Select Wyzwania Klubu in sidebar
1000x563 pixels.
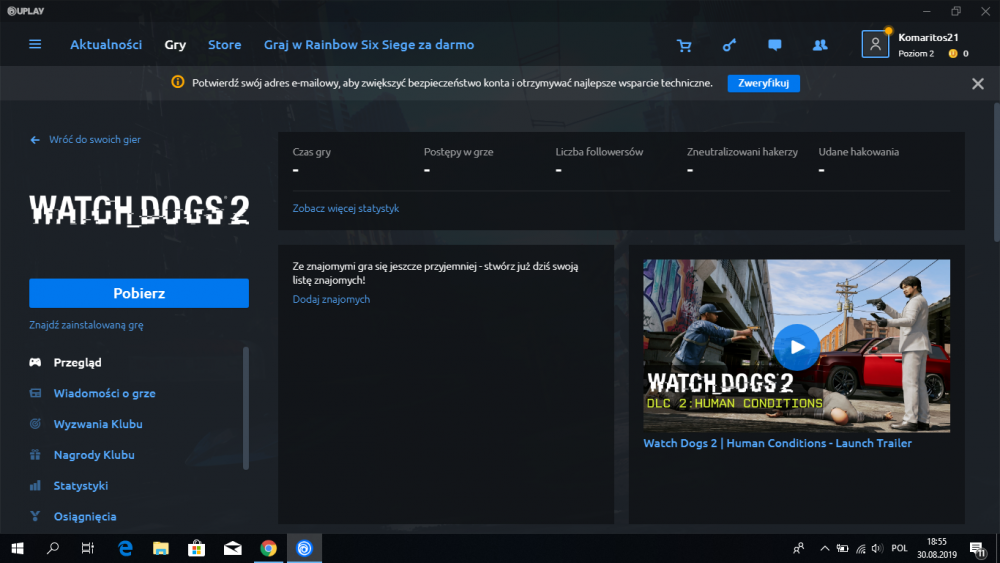(x=98, y=424)
